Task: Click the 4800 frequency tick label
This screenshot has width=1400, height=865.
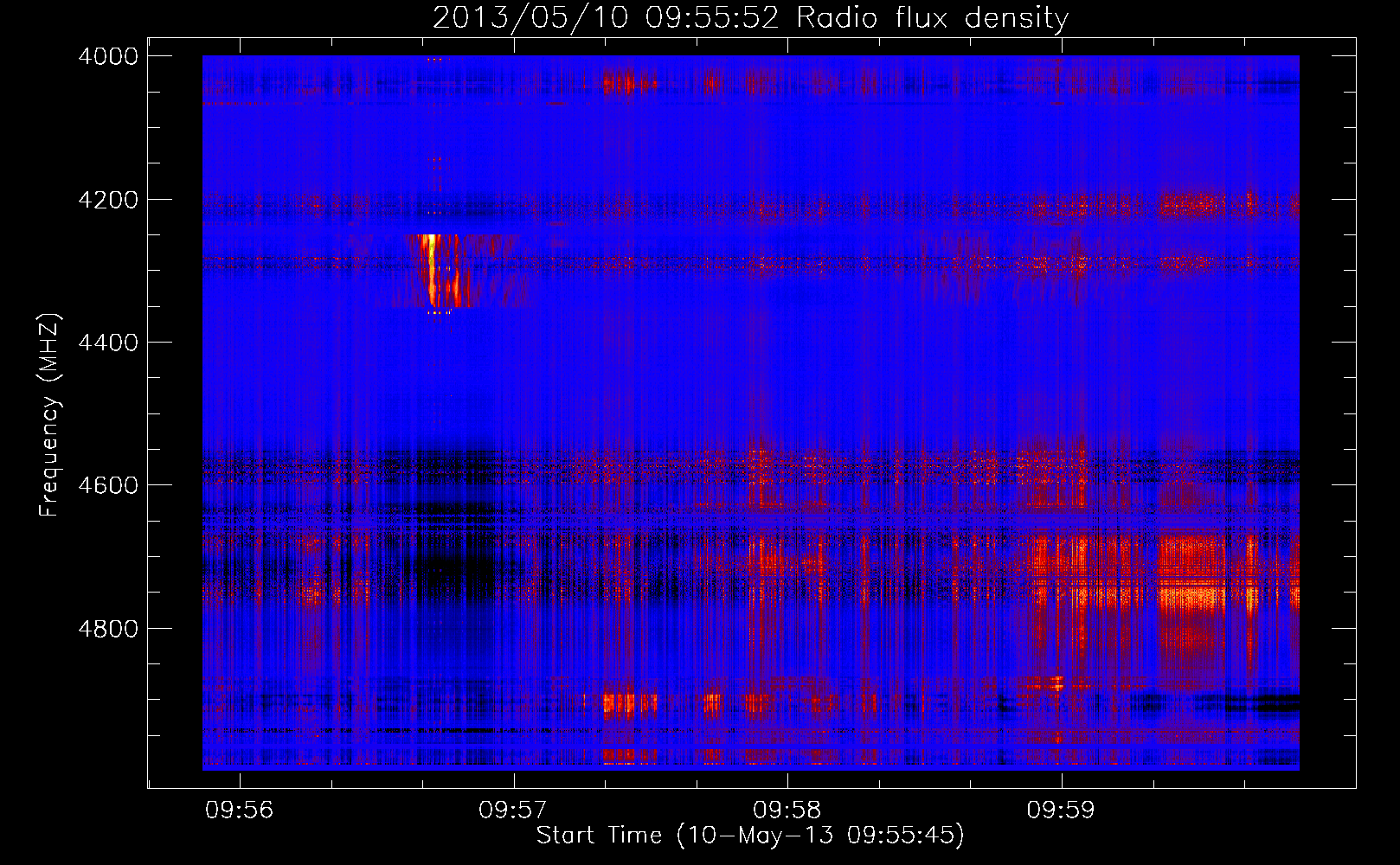Action: (x=108, y=629)
